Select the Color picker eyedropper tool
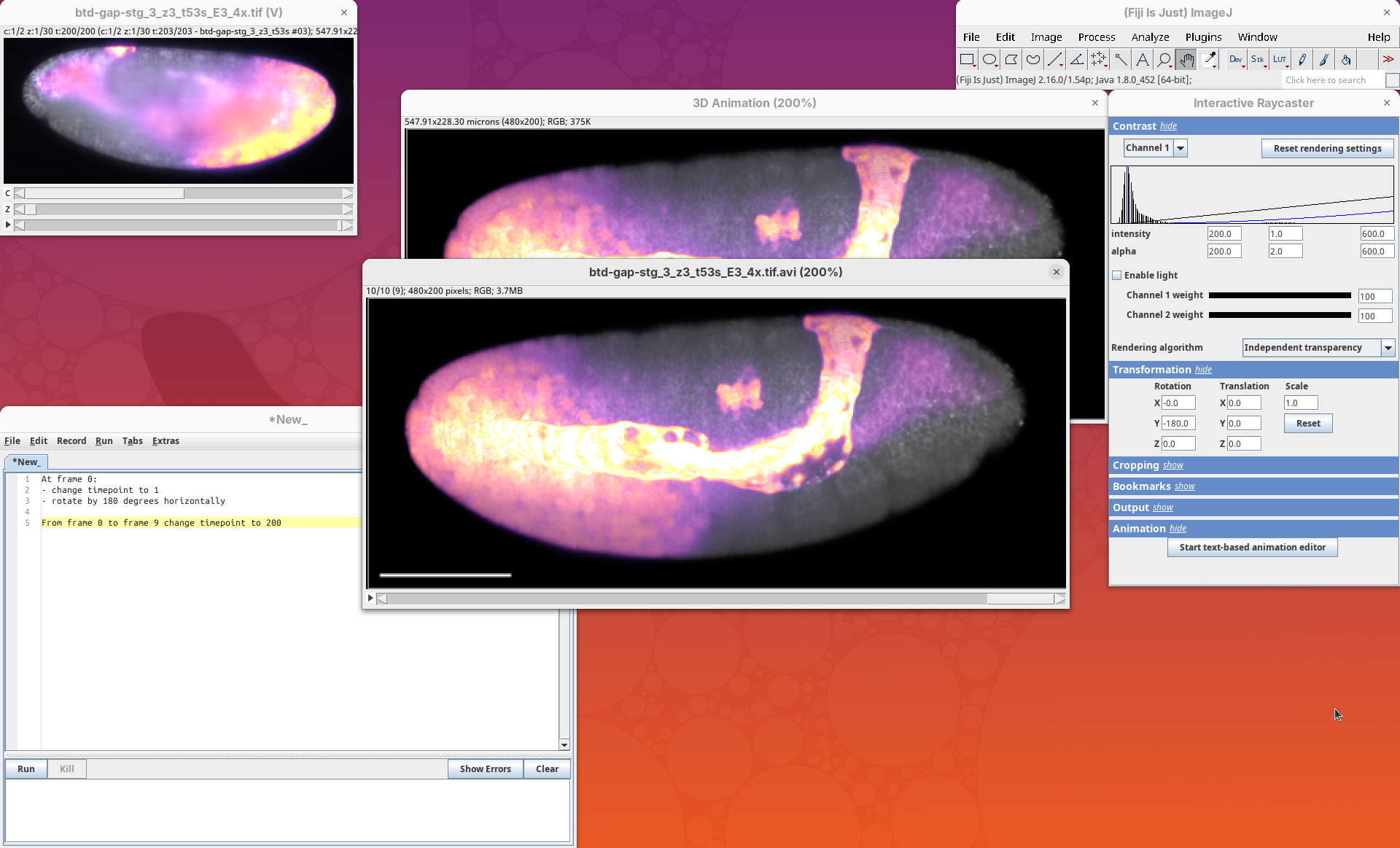Screen dimensions: 1400x848 tap(1209, 60)
